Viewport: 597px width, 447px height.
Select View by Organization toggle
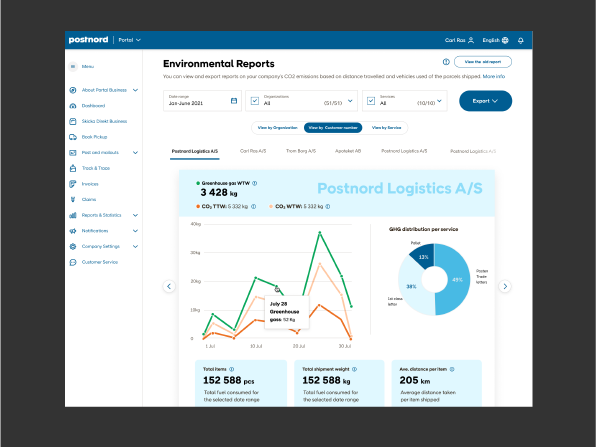pos(278,128)
